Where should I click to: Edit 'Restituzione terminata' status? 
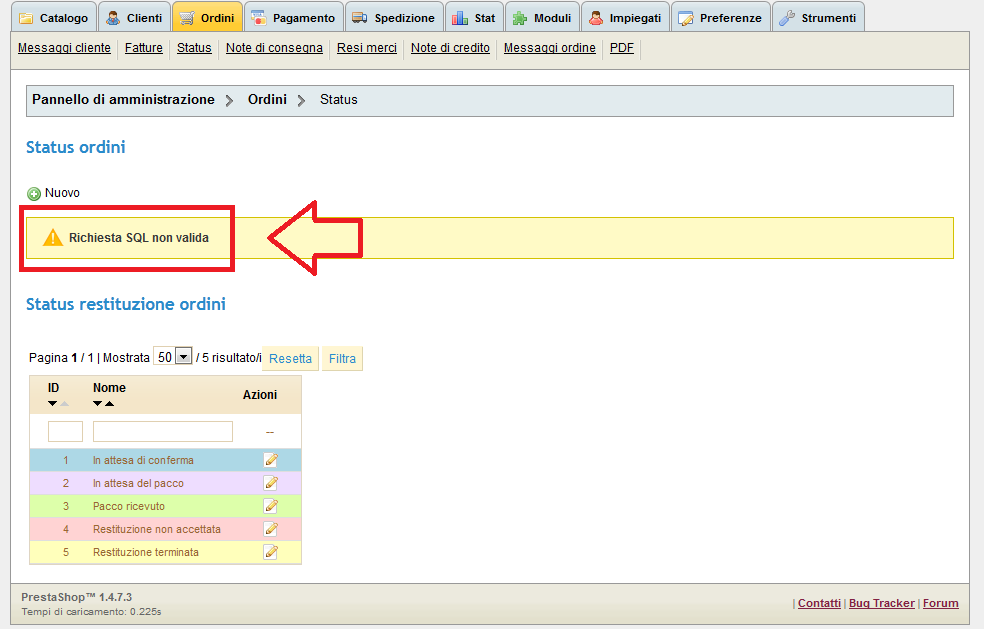coord(270,552)
